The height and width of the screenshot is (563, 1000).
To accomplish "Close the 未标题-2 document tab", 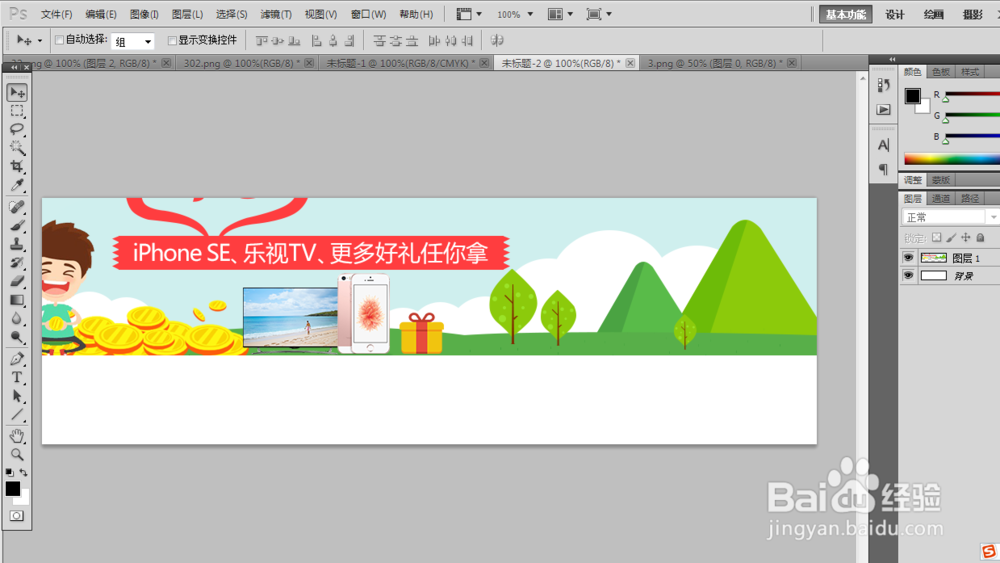I will [x=630, y=63].
